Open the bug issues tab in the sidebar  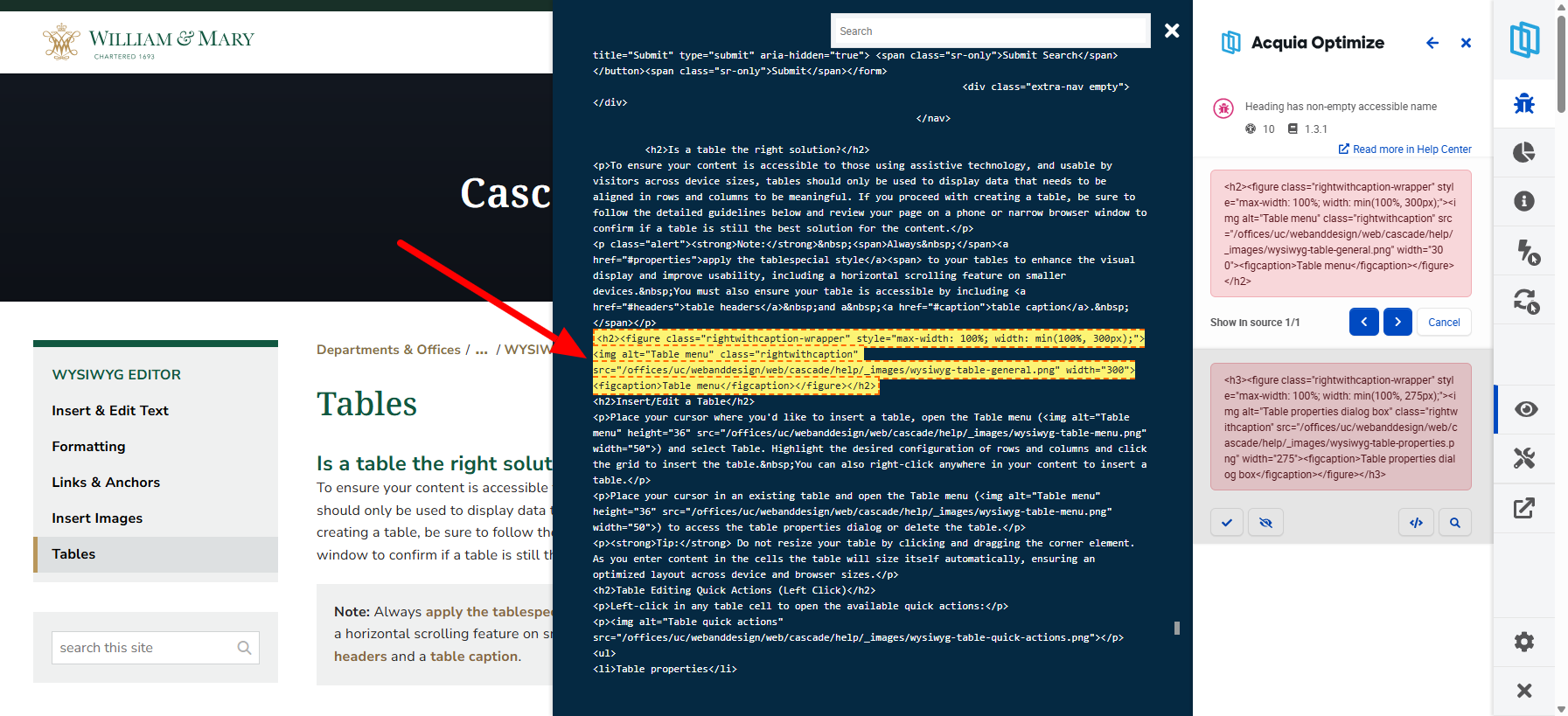point(1524,103)
